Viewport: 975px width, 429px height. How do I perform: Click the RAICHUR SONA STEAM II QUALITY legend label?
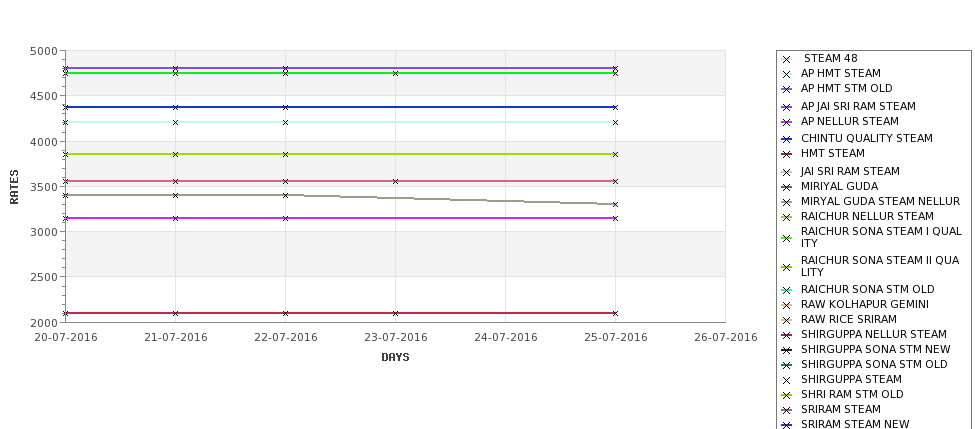[880, 266]
